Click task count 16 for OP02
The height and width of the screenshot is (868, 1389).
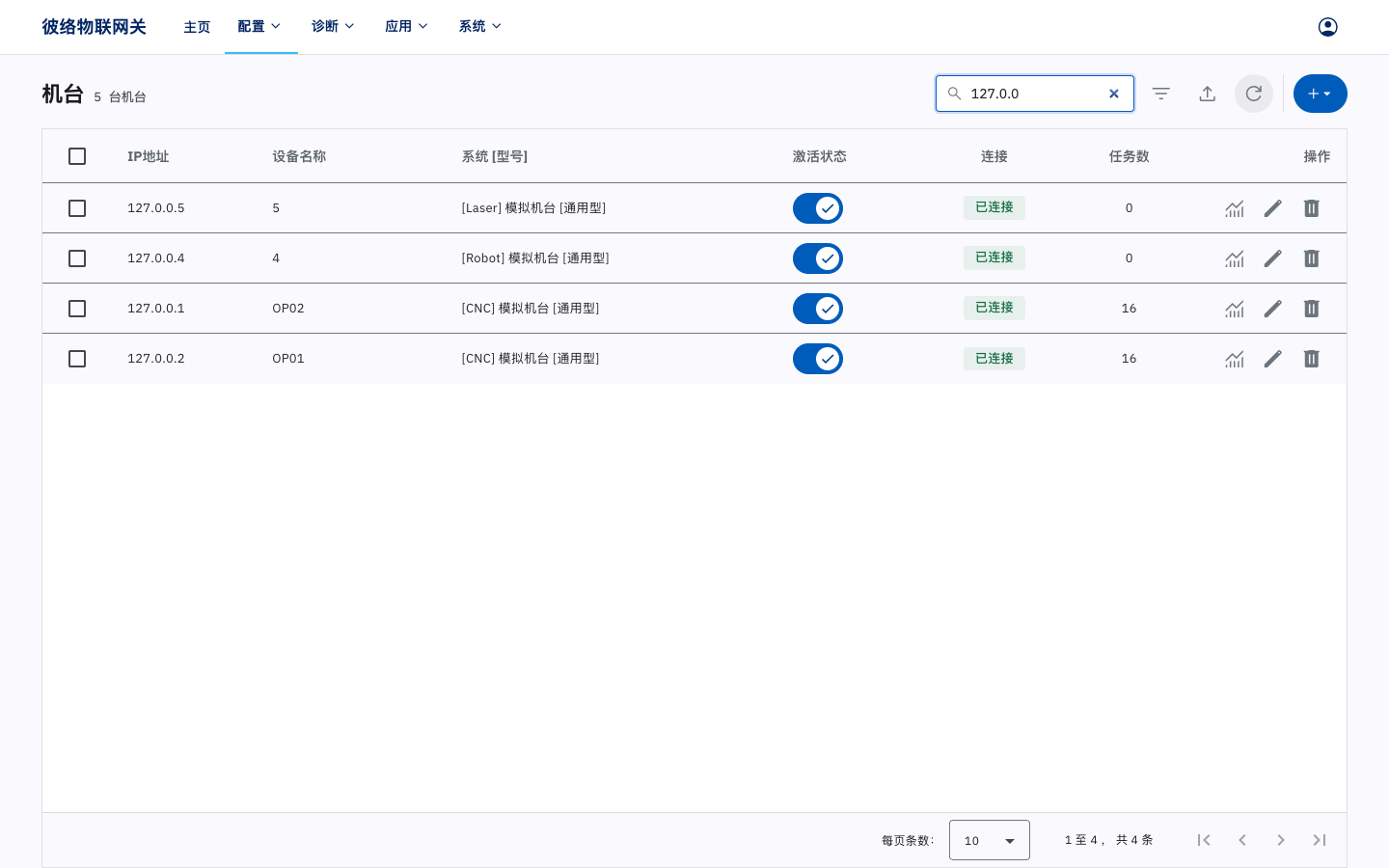[1130, 309]
